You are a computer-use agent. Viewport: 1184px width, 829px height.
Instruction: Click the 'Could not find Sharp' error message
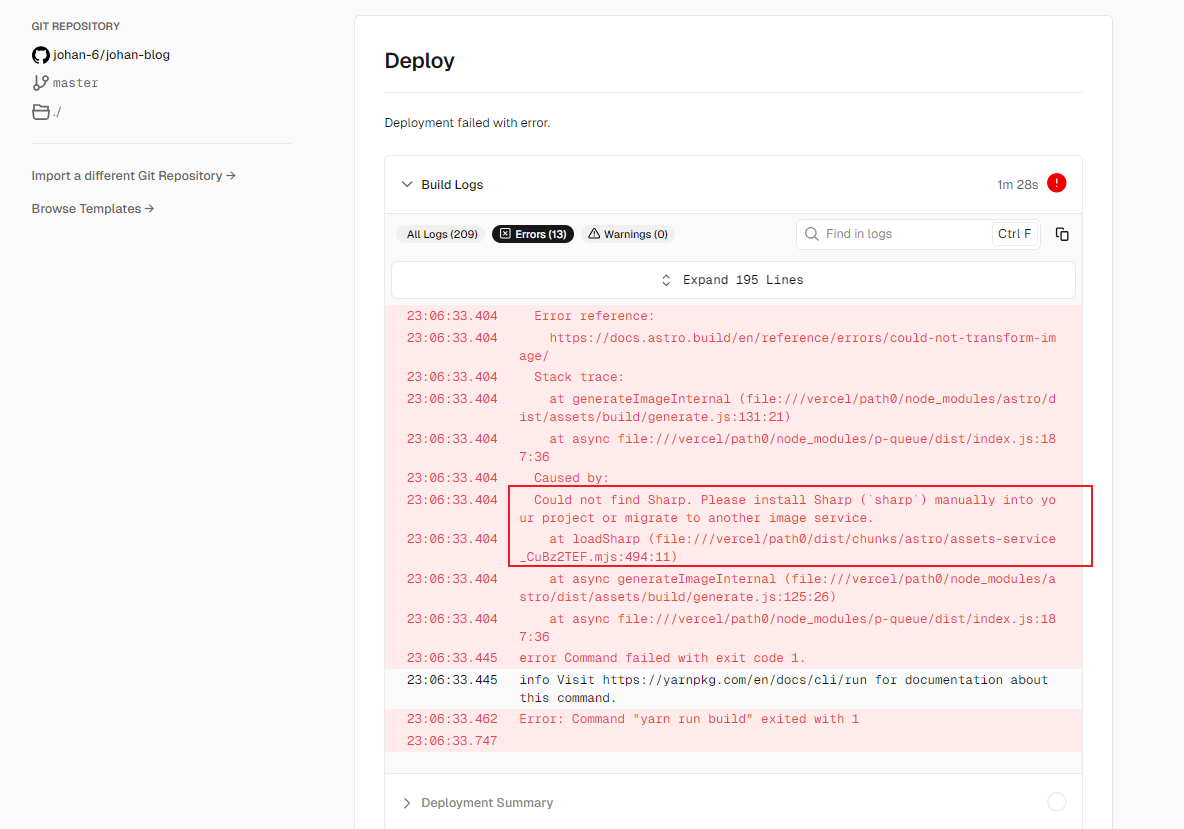788,509
